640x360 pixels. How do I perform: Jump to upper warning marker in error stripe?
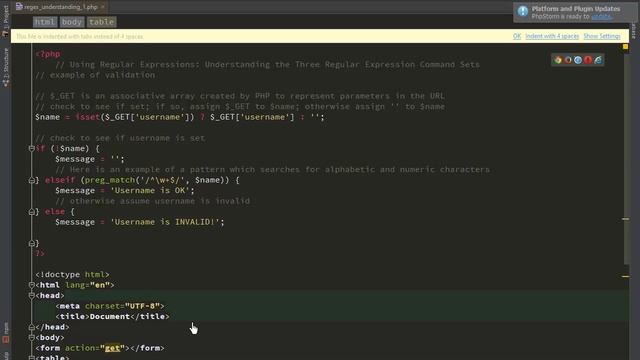tap(625, 219)
